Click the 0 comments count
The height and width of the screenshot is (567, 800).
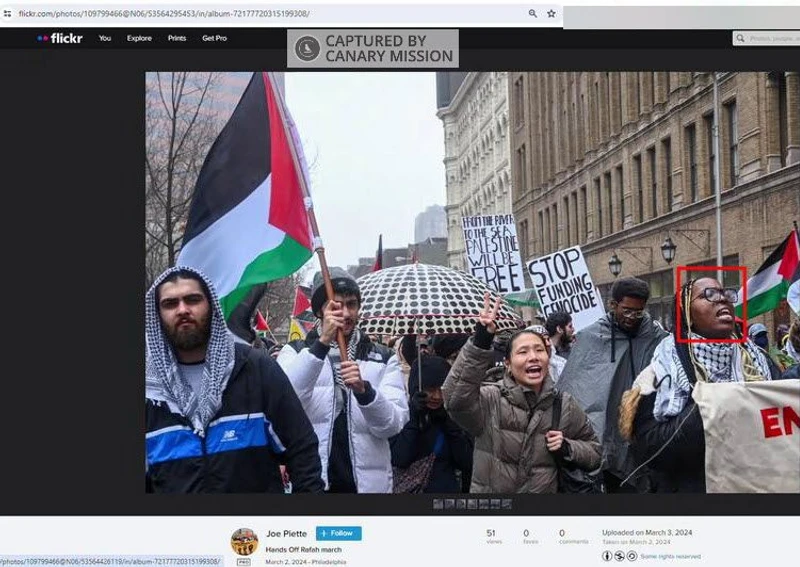pyautogui.click(x=573, y=536)
